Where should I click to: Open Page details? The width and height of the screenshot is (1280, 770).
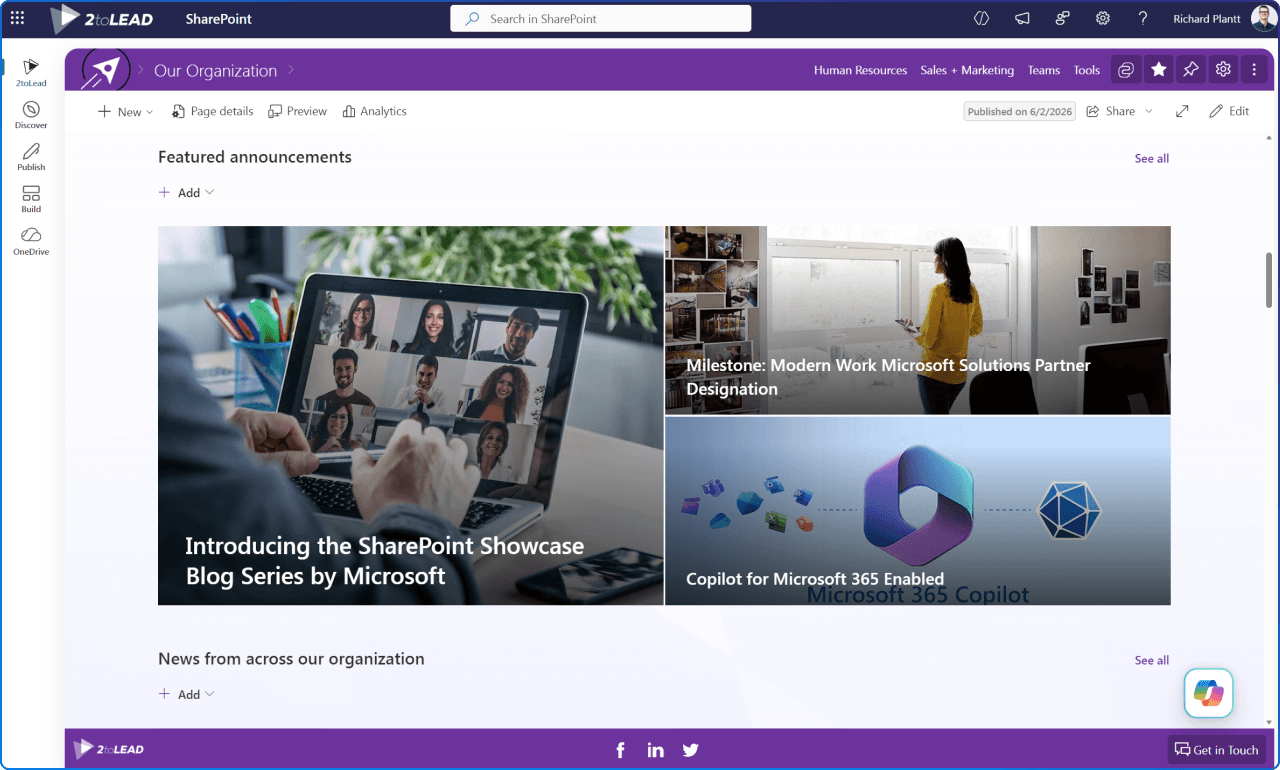(212, 111)
